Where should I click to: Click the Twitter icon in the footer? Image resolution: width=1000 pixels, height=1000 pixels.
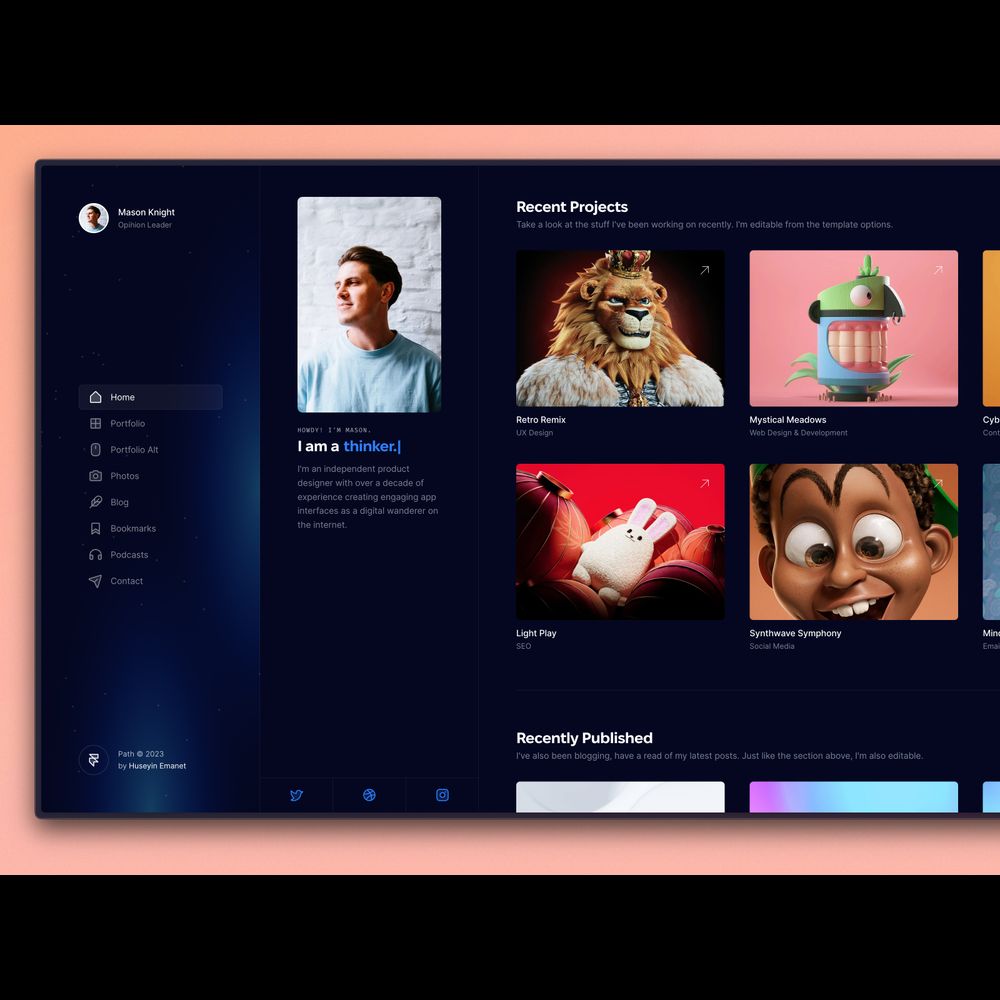[296, 795]
